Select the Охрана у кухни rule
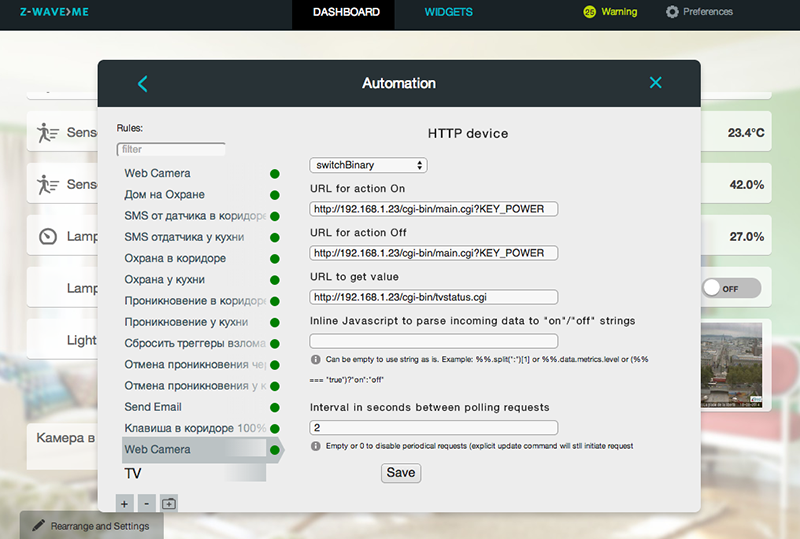Screen dimensions: 800x539 coord(164,280)
